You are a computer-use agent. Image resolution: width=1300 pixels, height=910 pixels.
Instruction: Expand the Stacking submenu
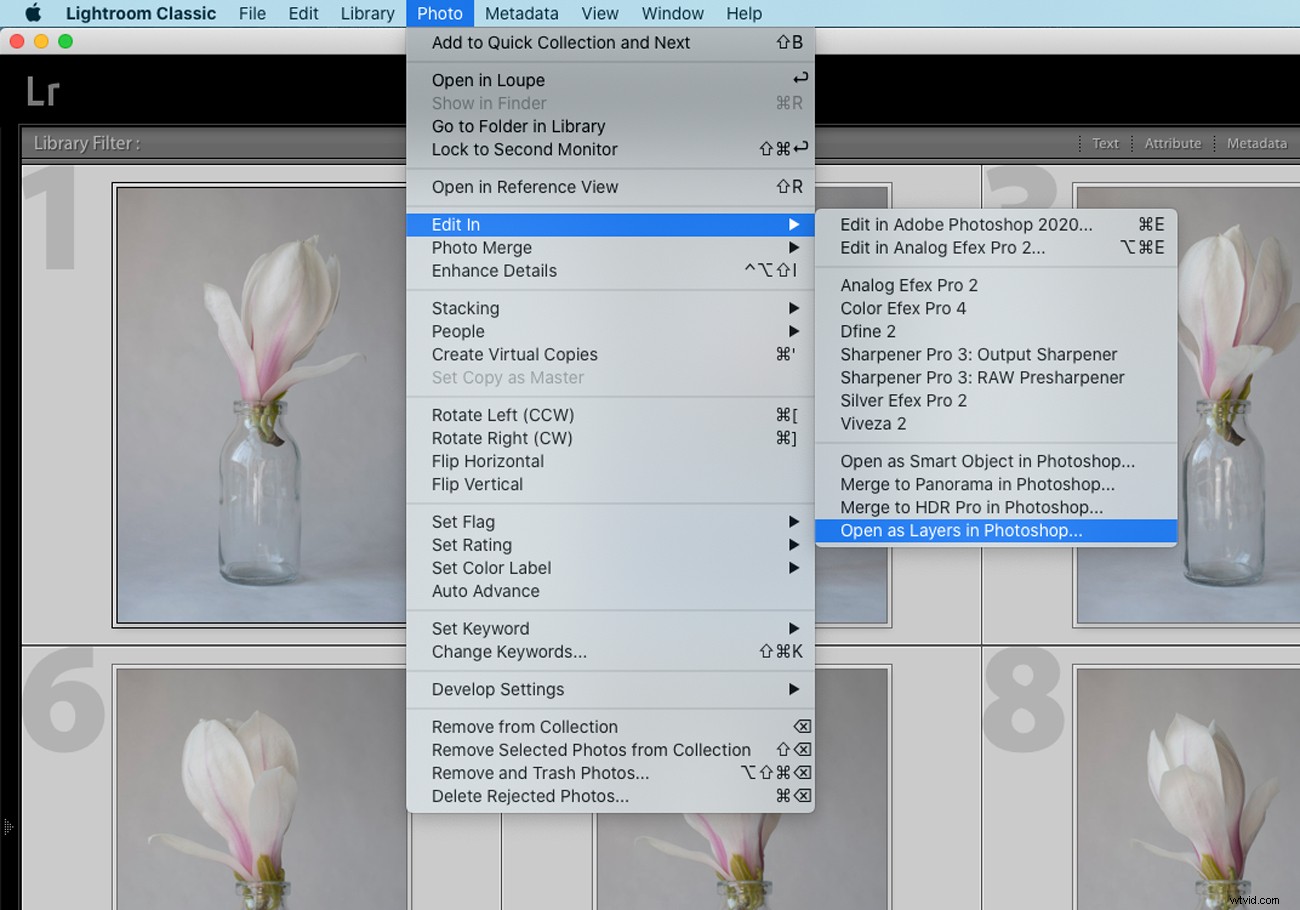point(464,308)
